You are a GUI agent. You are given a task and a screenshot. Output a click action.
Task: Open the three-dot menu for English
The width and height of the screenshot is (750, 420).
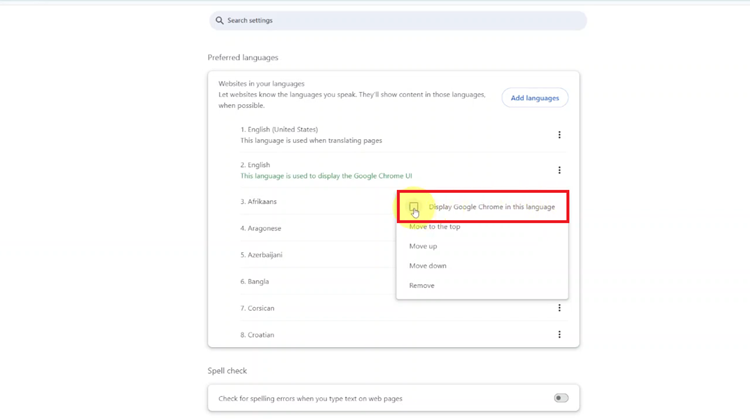pyautogui.click(x=559, y=170)
